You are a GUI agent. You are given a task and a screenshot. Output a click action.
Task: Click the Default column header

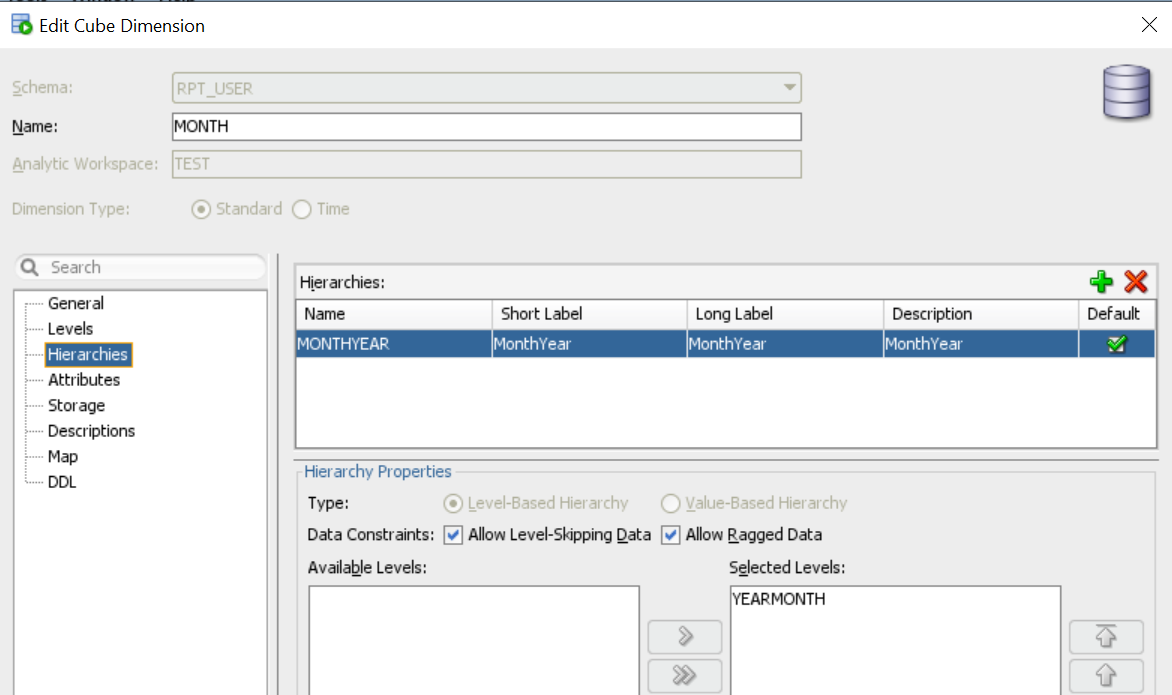(1117, 314)
